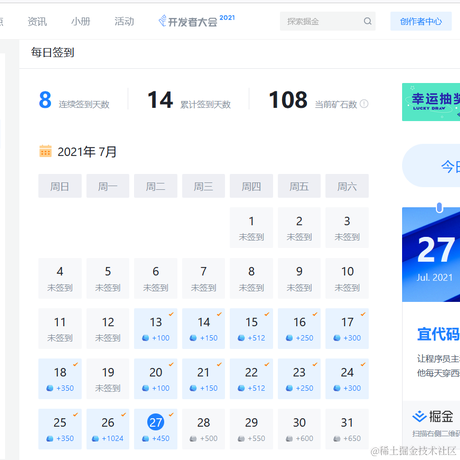Click the ore icon on day 26
This screenshot has height=460, width=460.
(95, 438)
